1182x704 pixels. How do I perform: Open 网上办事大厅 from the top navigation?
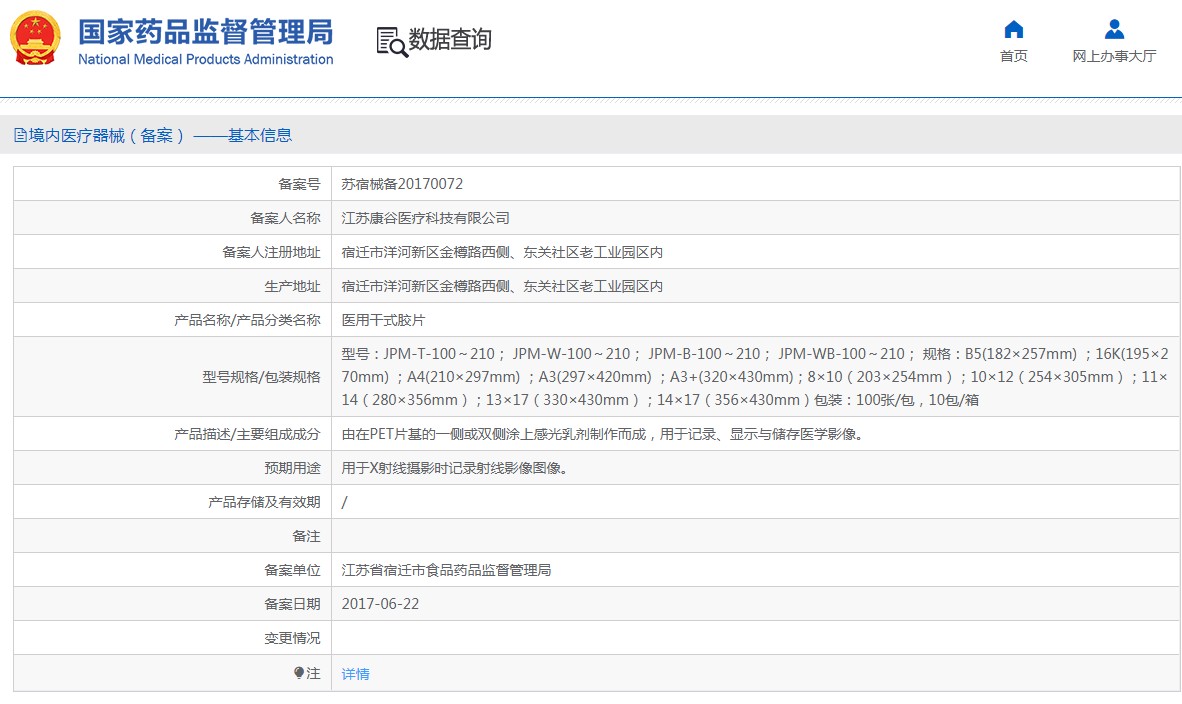pyautogui.click(x=1114, y=56)
